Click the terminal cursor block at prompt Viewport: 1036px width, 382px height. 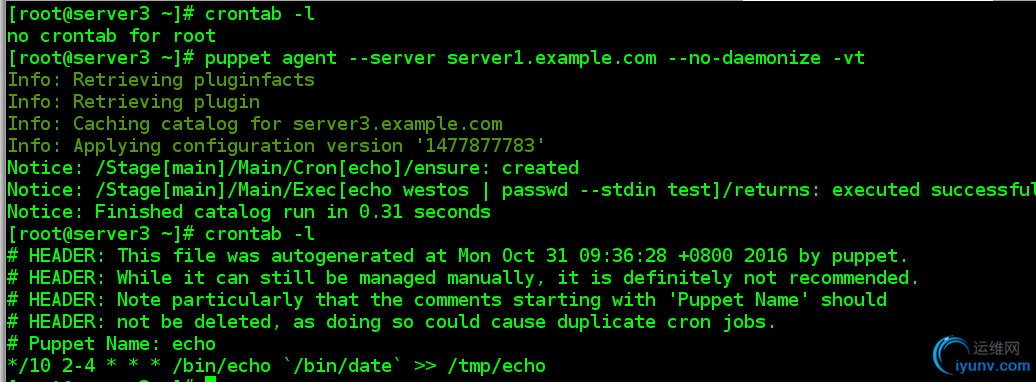pos(210,379)
